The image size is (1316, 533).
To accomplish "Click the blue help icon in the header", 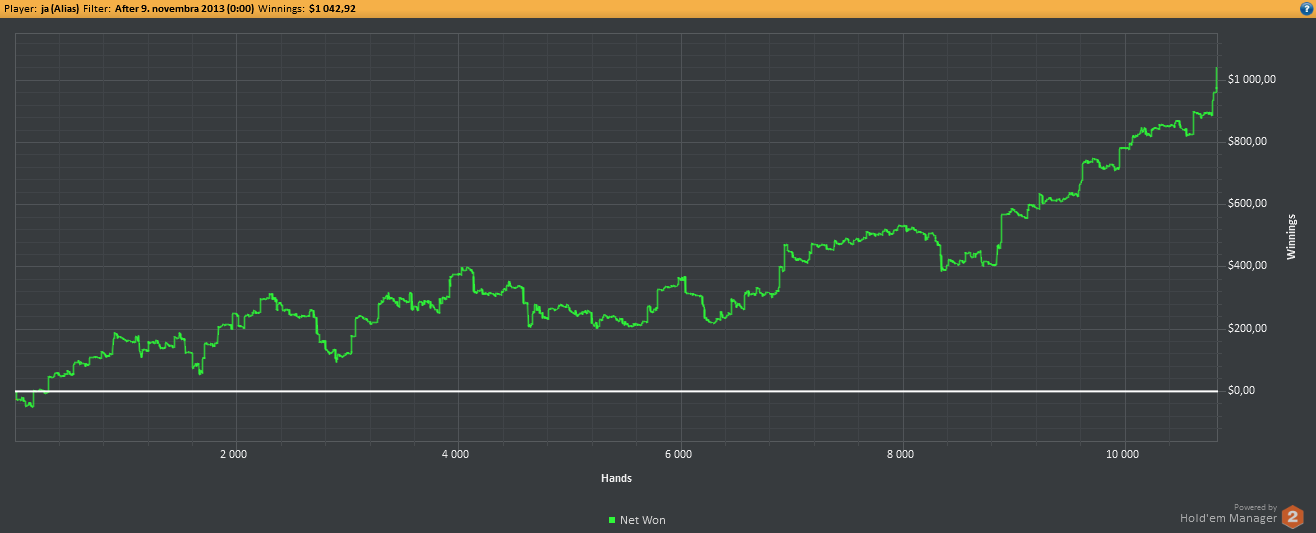I will (x=1306, y=8).
